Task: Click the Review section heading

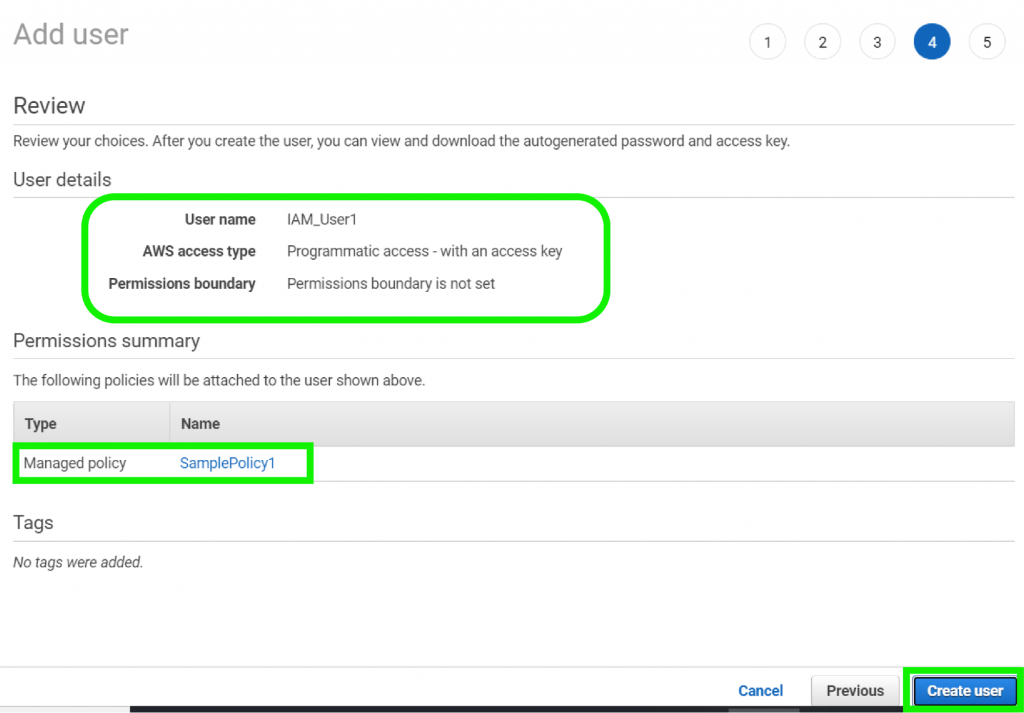Action: 49,106
